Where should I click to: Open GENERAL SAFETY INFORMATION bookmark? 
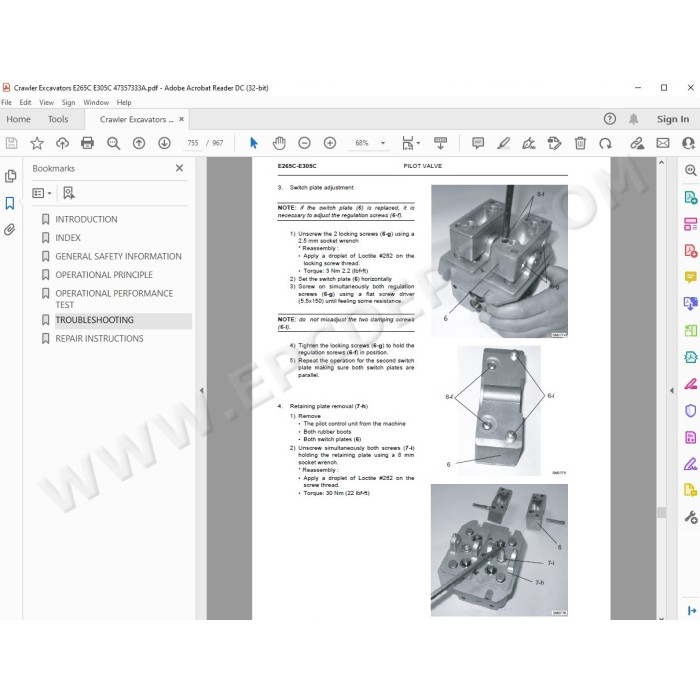[x=118, y=256]
